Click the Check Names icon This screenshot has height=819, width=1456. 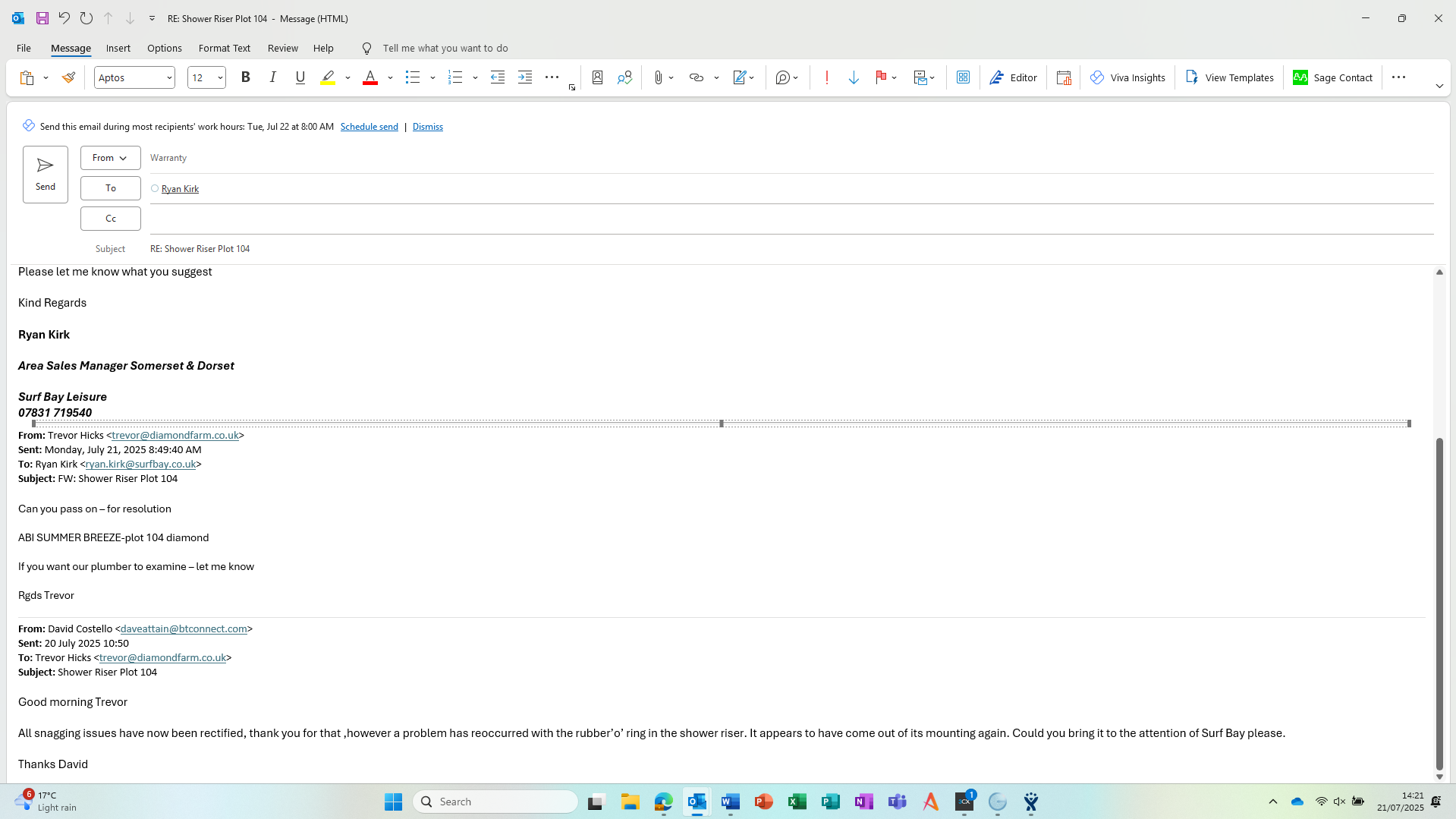(x=624, y=77)
